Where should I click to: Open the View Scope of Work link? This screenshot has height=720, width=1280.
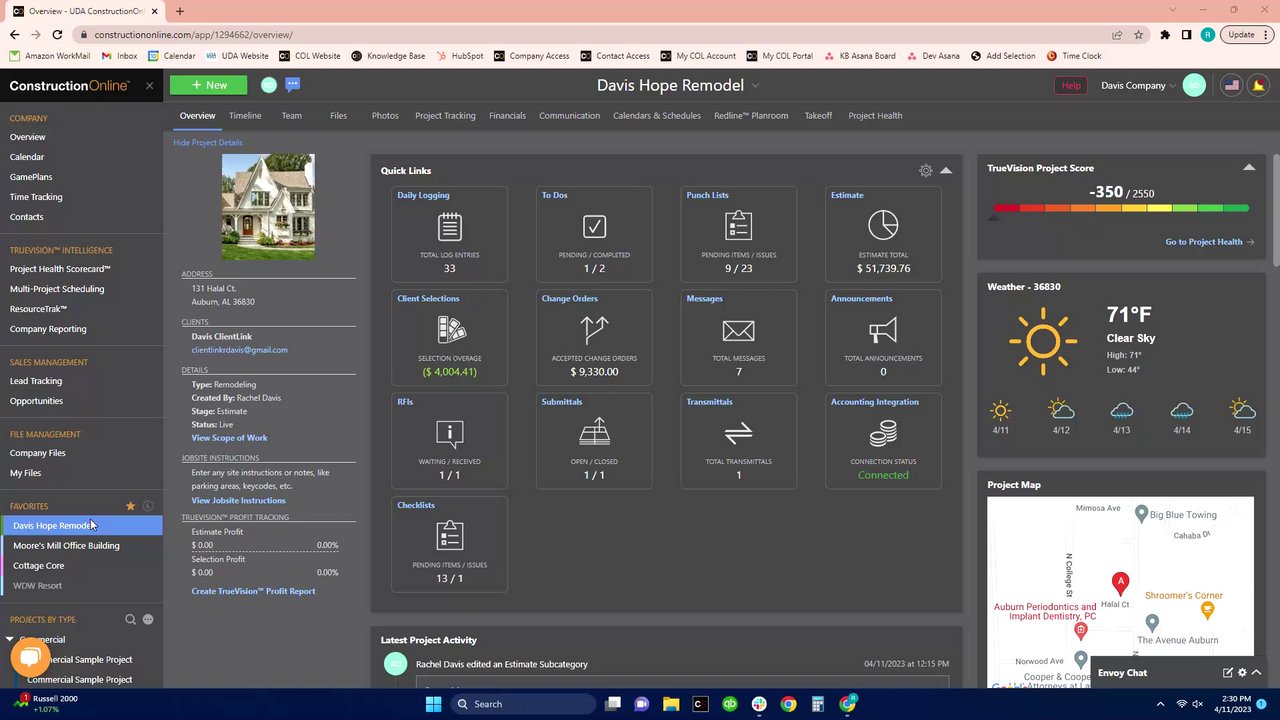click(x=229, y=438)
